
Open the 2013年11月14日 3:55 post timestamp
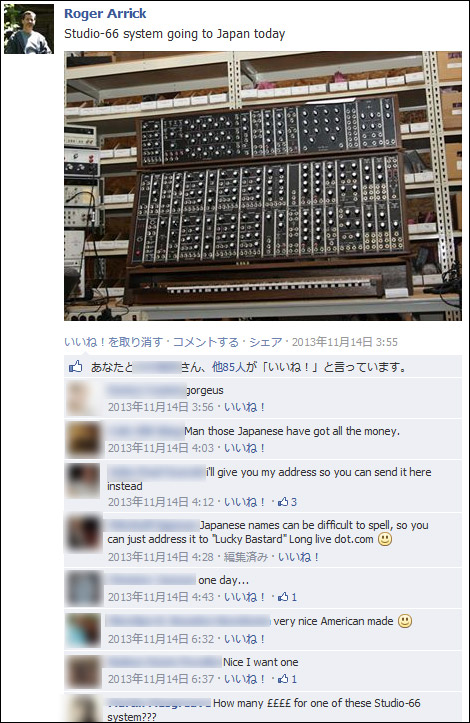pos(345,342)
